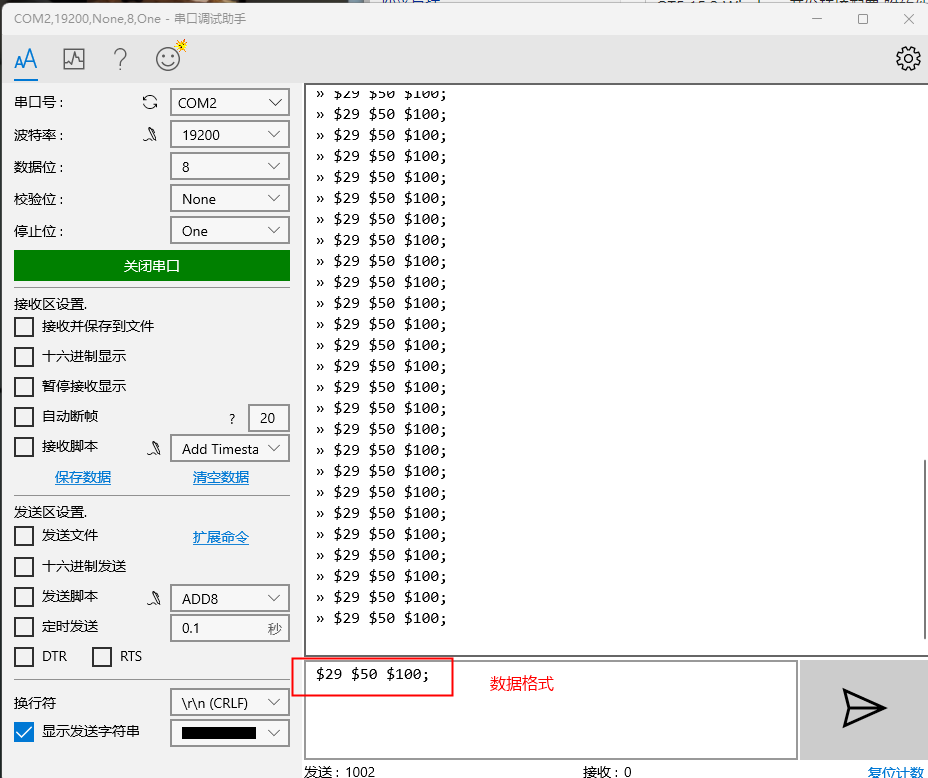Screen dimensions: 928x778
Task: Open 扩展命令 link
Action: tap(221, 537)
